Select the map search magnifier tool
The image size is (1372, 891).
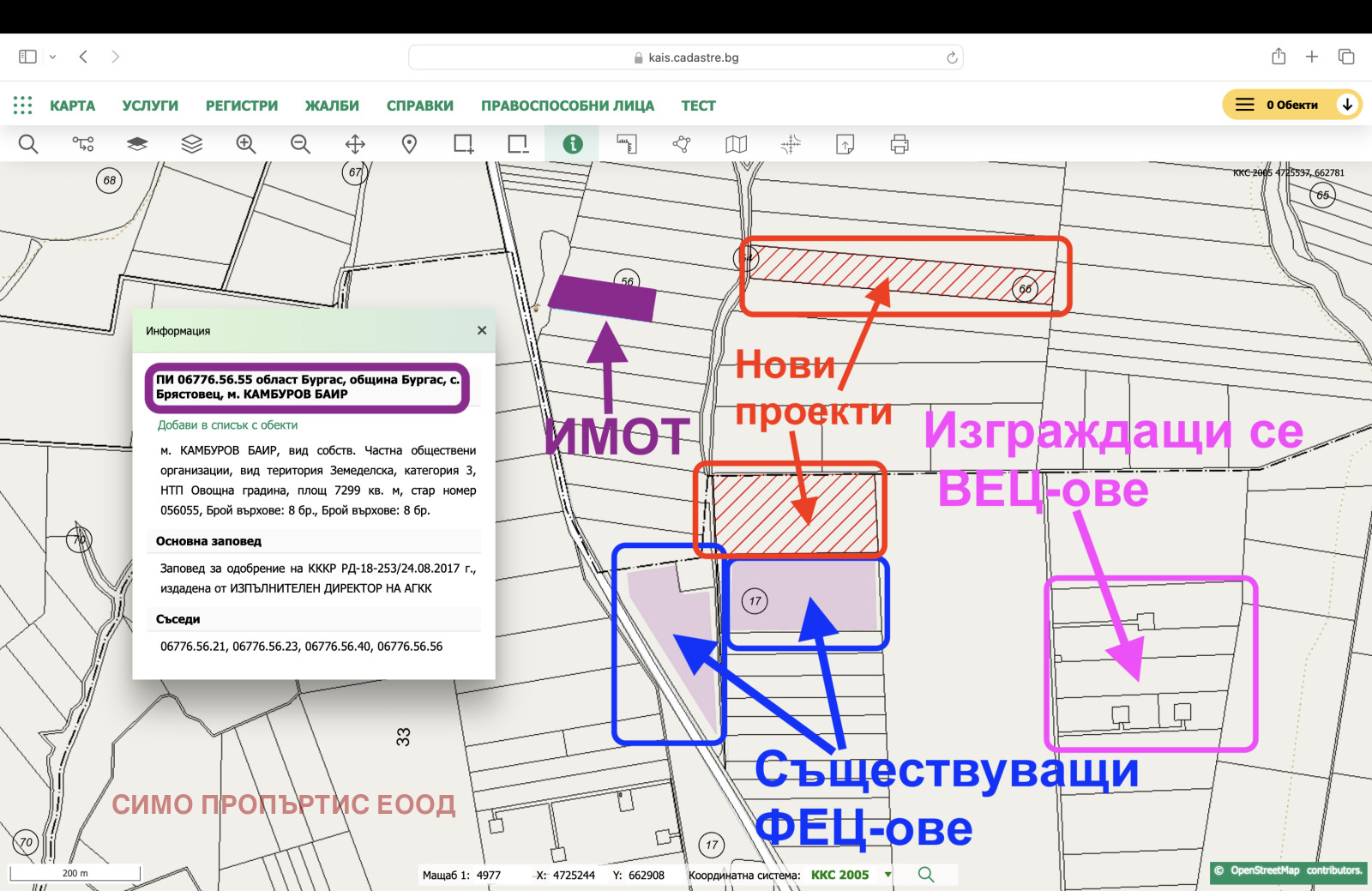(x=28, y=144)
